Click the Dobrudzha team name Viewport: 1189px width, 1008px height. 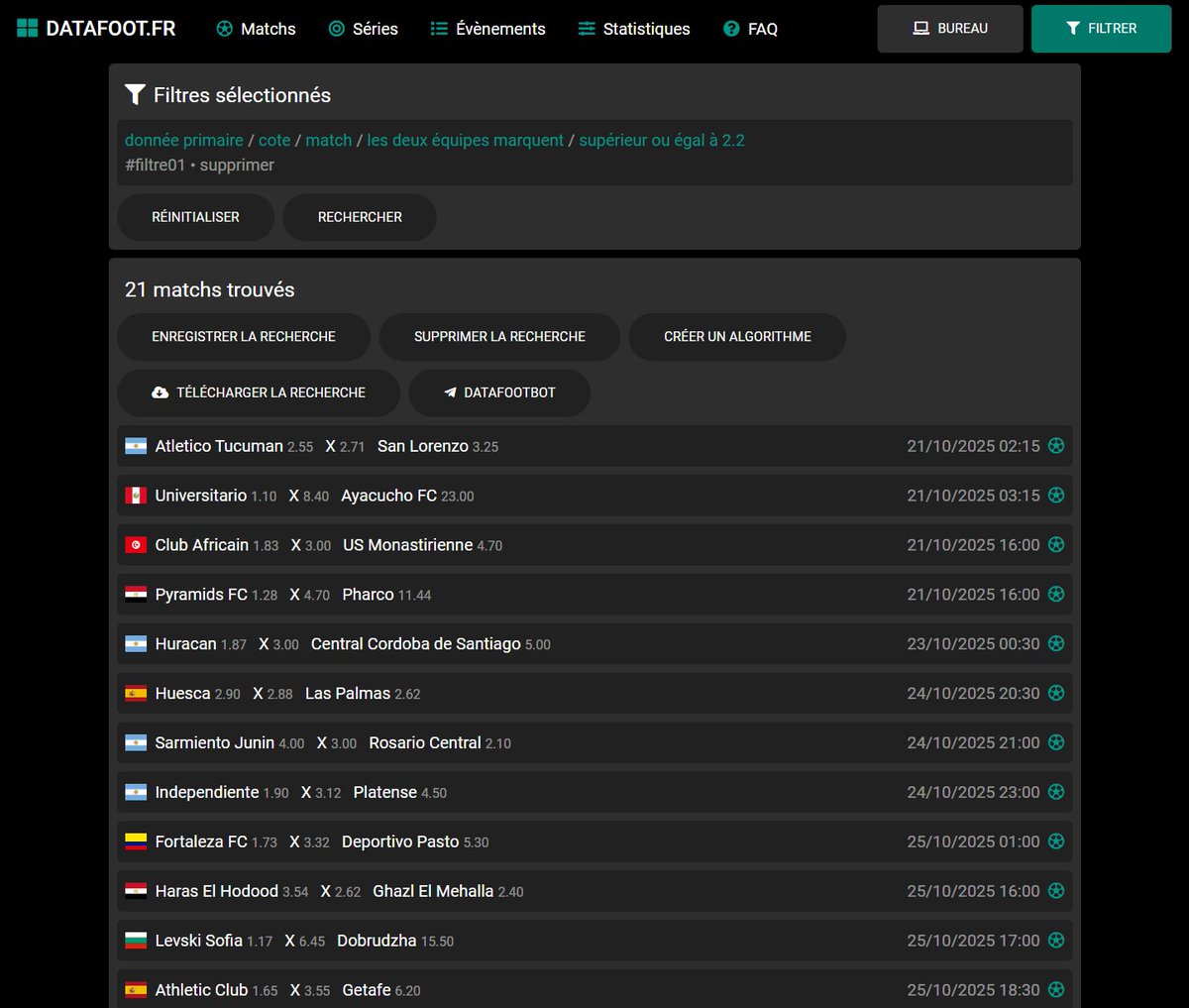(x=377, y=941)
